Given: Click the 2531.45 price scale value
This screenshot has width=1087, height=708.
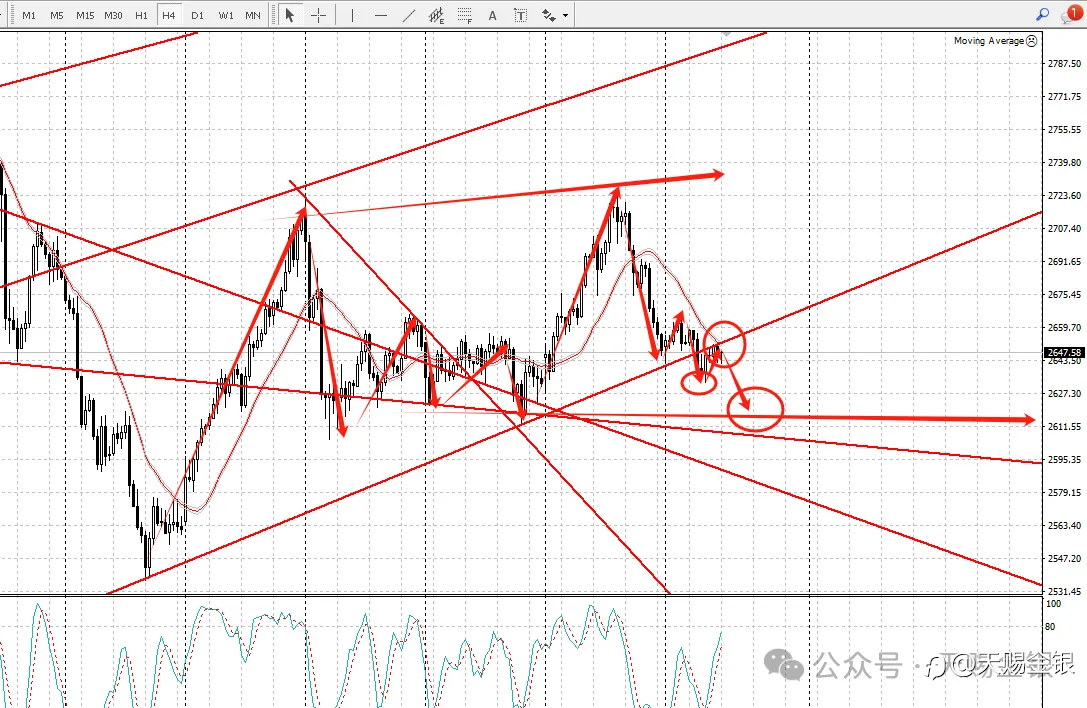Looking at the screenshot, I should 1064,592.
